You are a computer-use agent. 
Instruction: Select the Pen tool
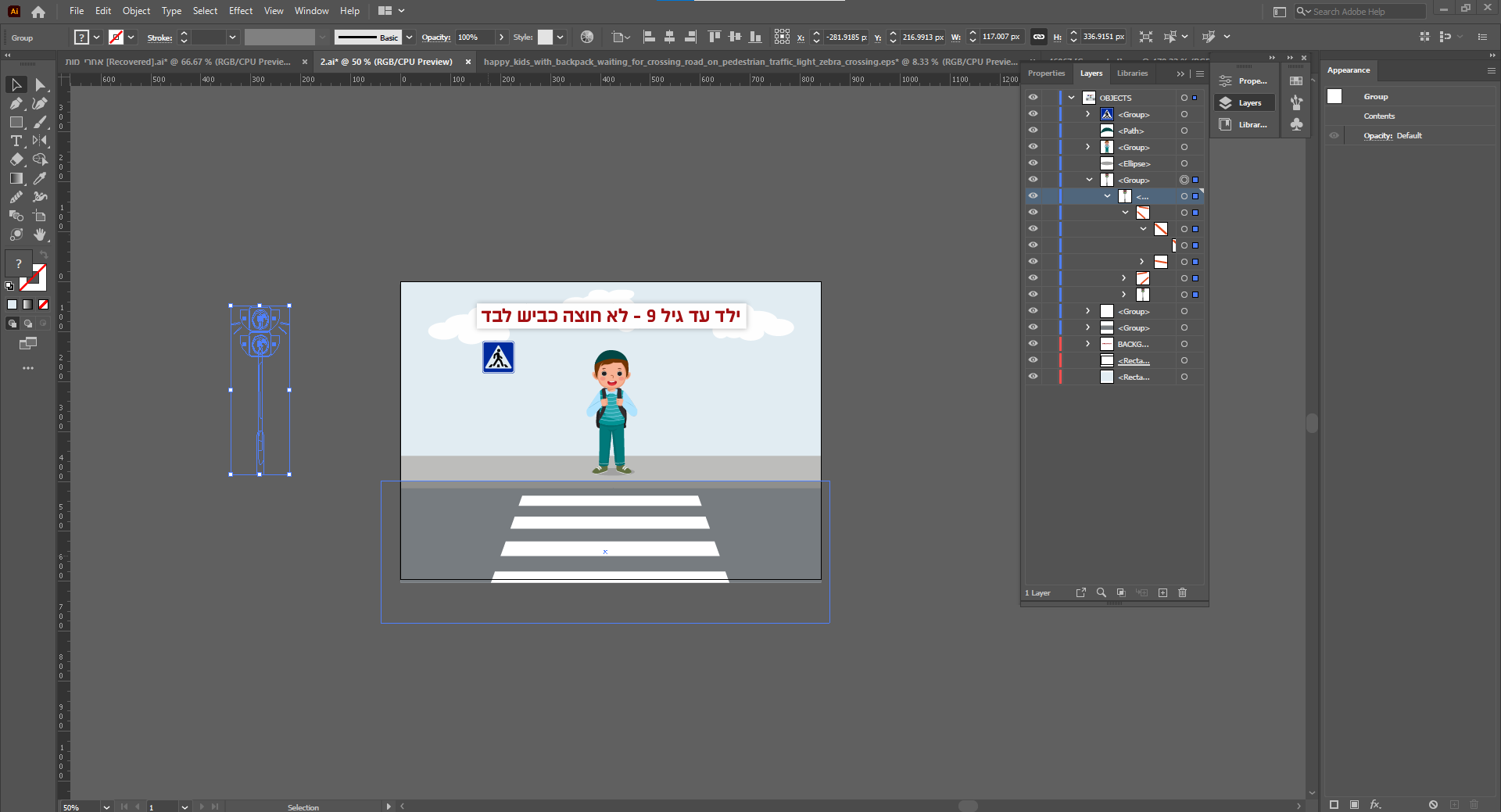pyautogui.click(x=16, y=103)
